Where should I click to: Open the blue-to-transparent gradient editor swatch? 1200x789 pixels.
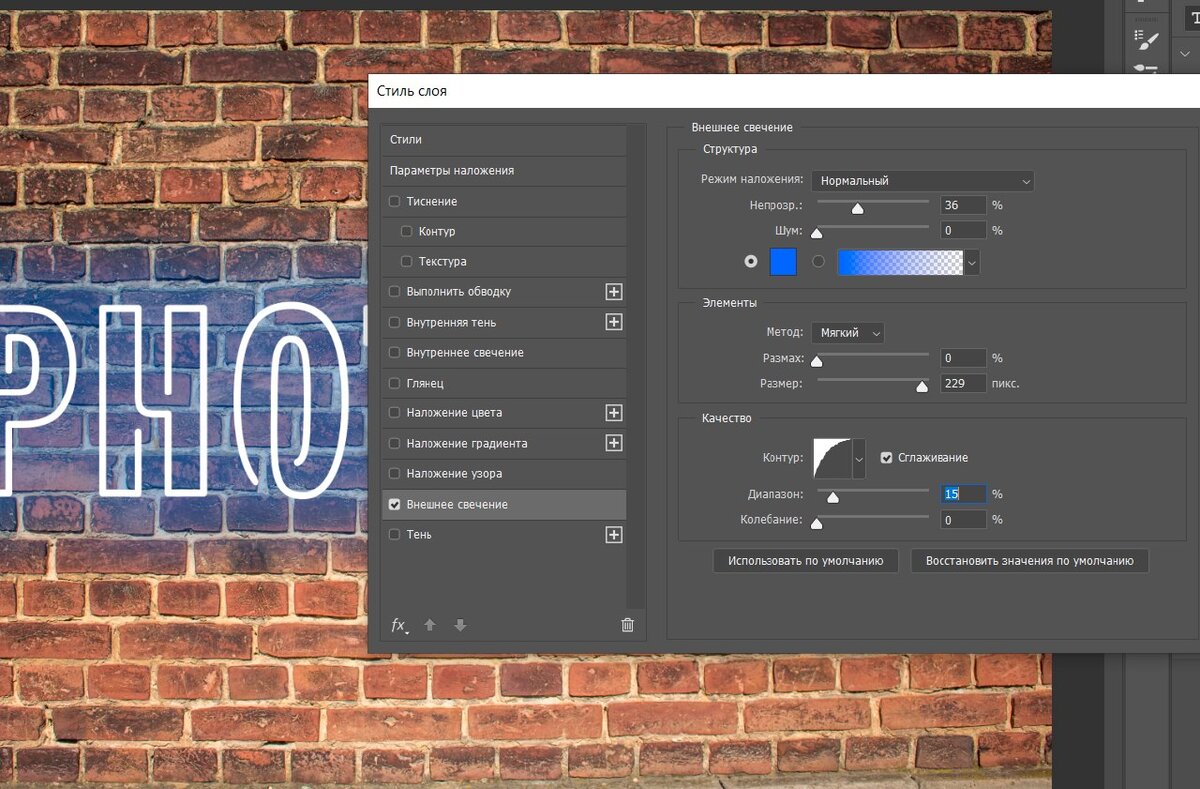coord(900,262)
